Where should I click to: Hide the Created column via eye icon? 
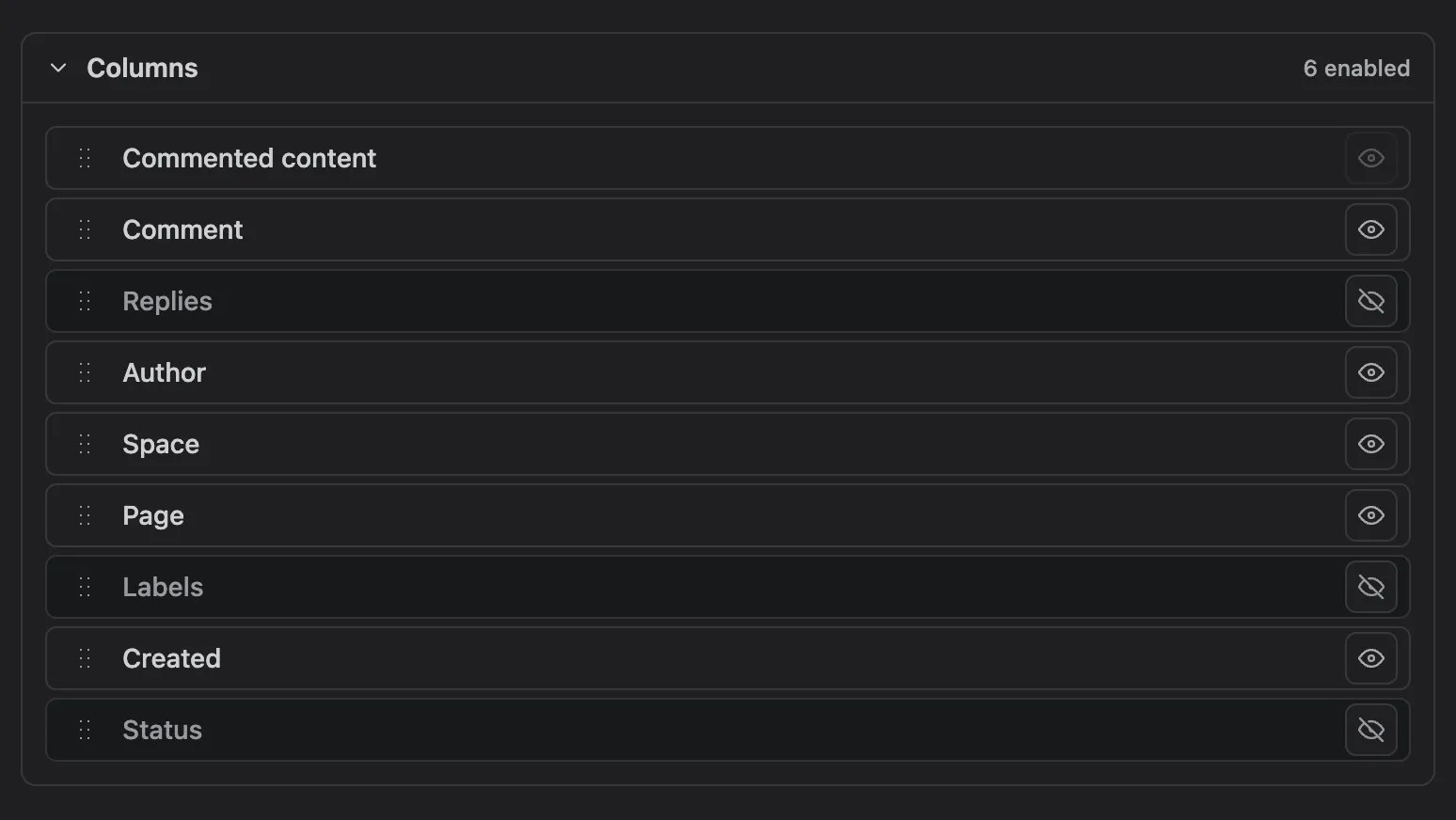(x=1370, y=658)
